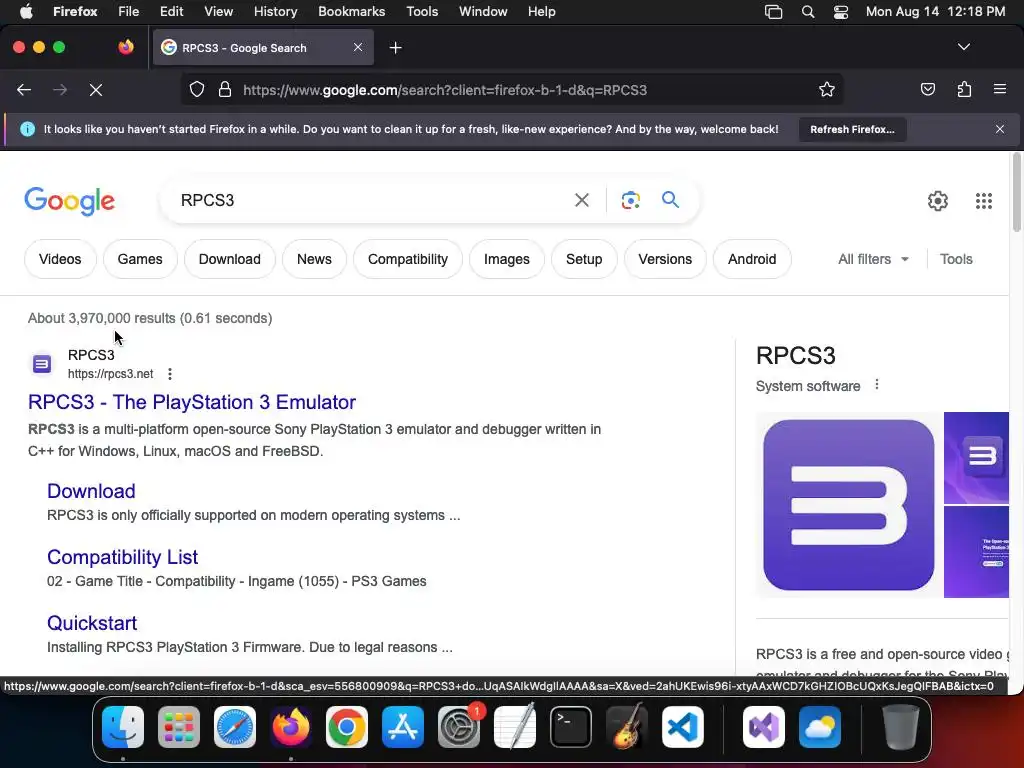The image size is (1024, 768).
Task: Search by image with Google Lens icon
Action: [630, 200]
